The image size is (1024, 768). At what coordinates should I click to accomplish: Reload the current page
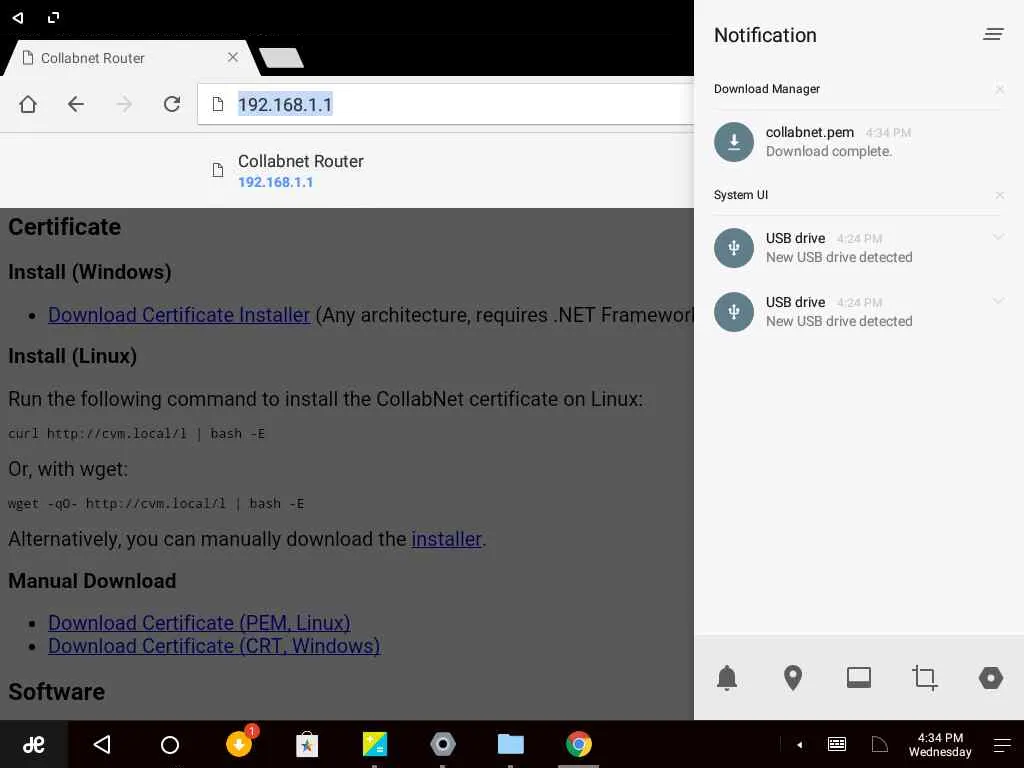pos(172,104)
